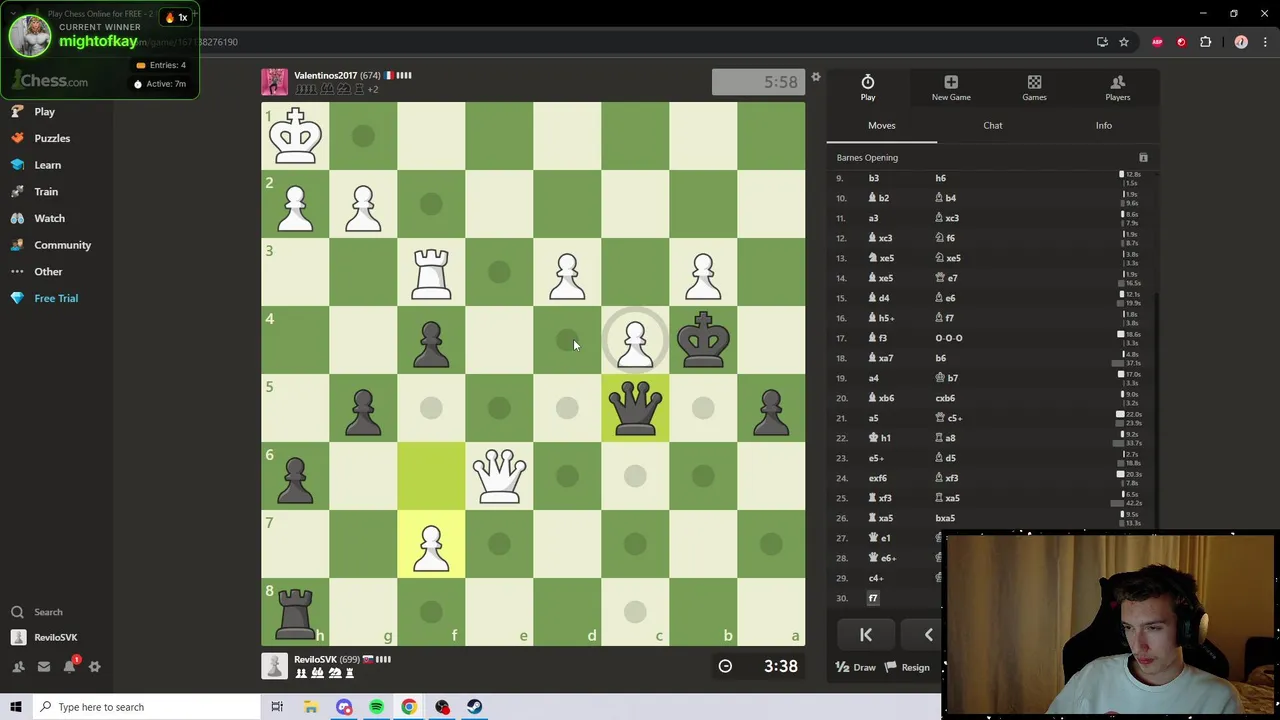
Task: Click move 23 'e5+' in the move list
Action: click(x=876, y=458)
